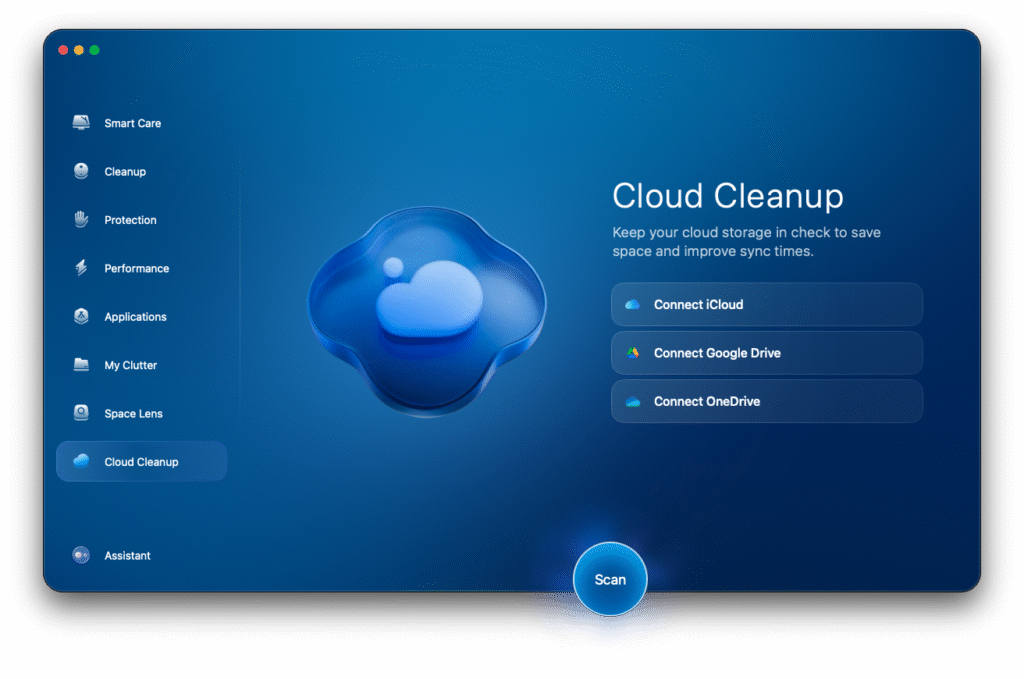
Task: Switch to the Cloud Cleanup section
Action: tap(141, 462)
